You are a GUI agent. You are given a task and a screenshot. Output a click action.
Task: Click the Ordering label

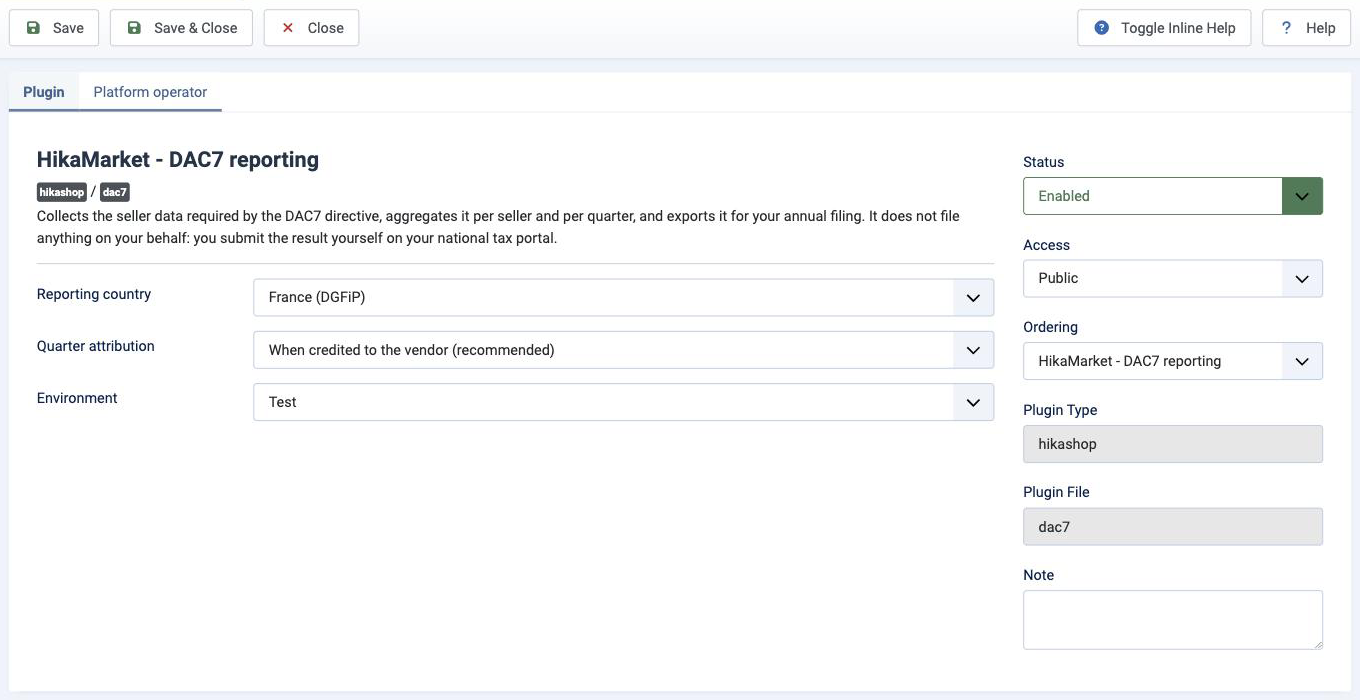pyautogui.click(x=1050, y=327)
